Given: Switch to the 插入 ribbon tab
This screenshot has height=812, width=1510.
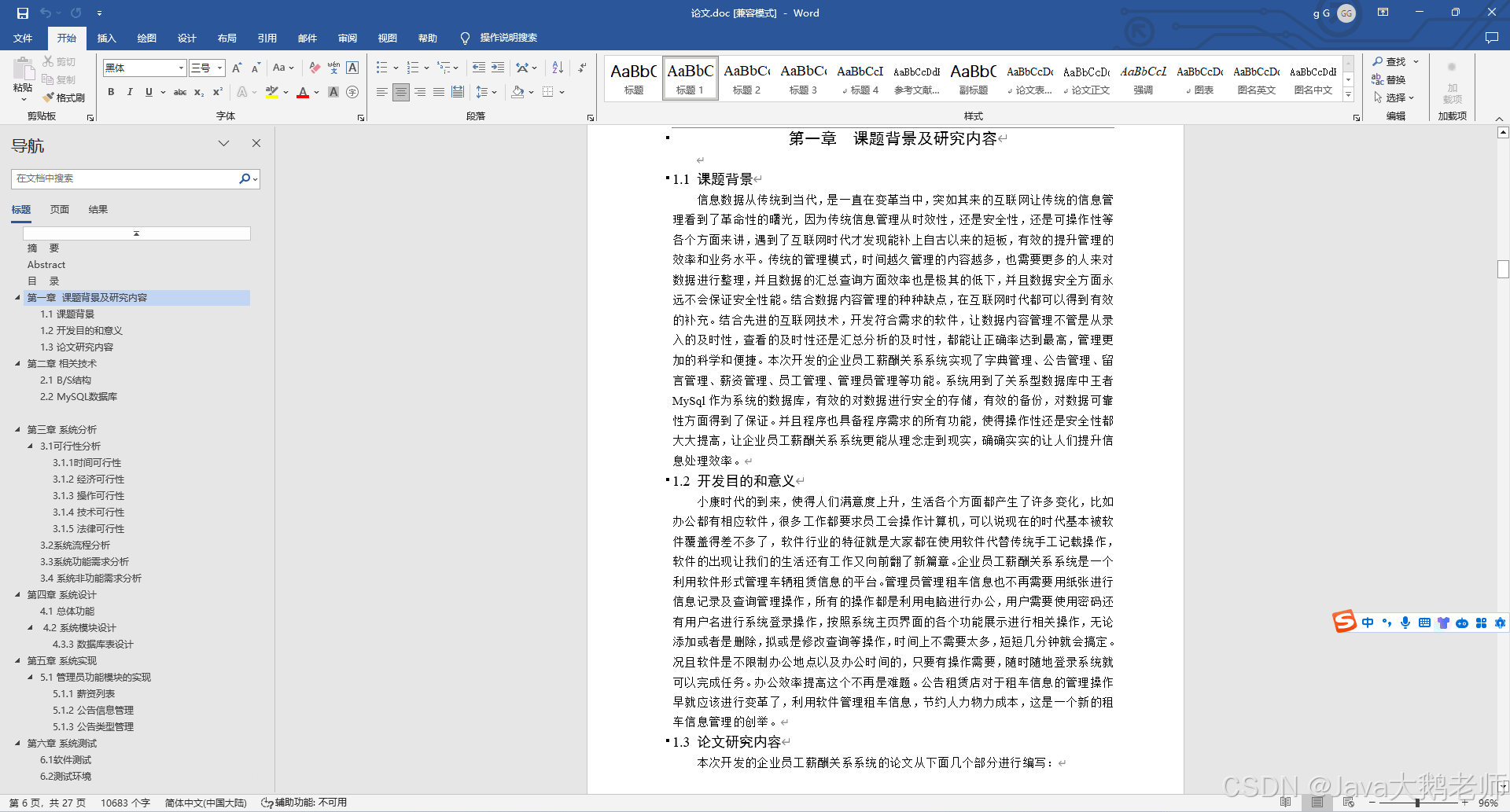Looking at the screenshot, I should [106, 38].
